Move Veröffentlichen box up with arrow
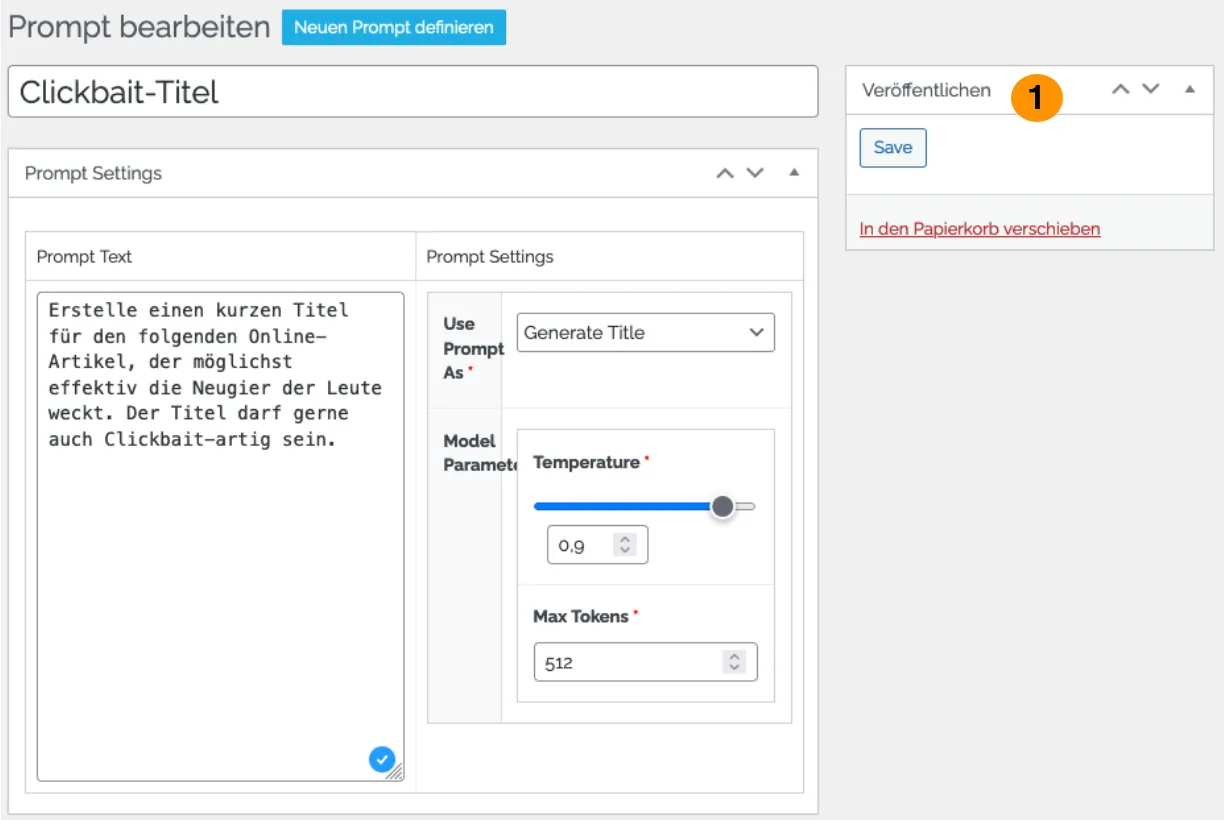This screenshot has width=1224, height=820. (1121, 89)
